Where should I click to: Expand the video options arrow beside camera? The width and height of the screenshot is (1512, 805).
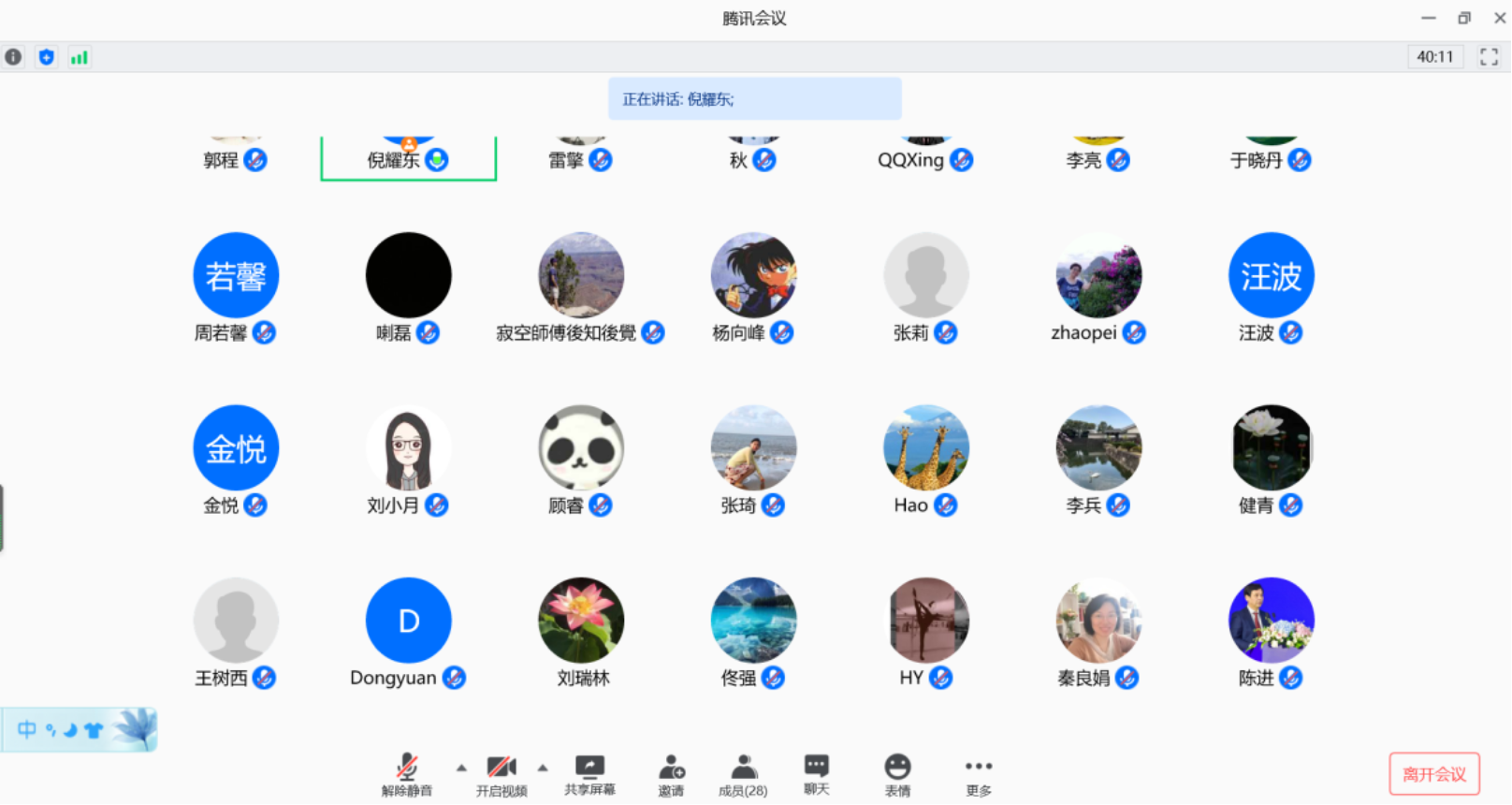543,768
